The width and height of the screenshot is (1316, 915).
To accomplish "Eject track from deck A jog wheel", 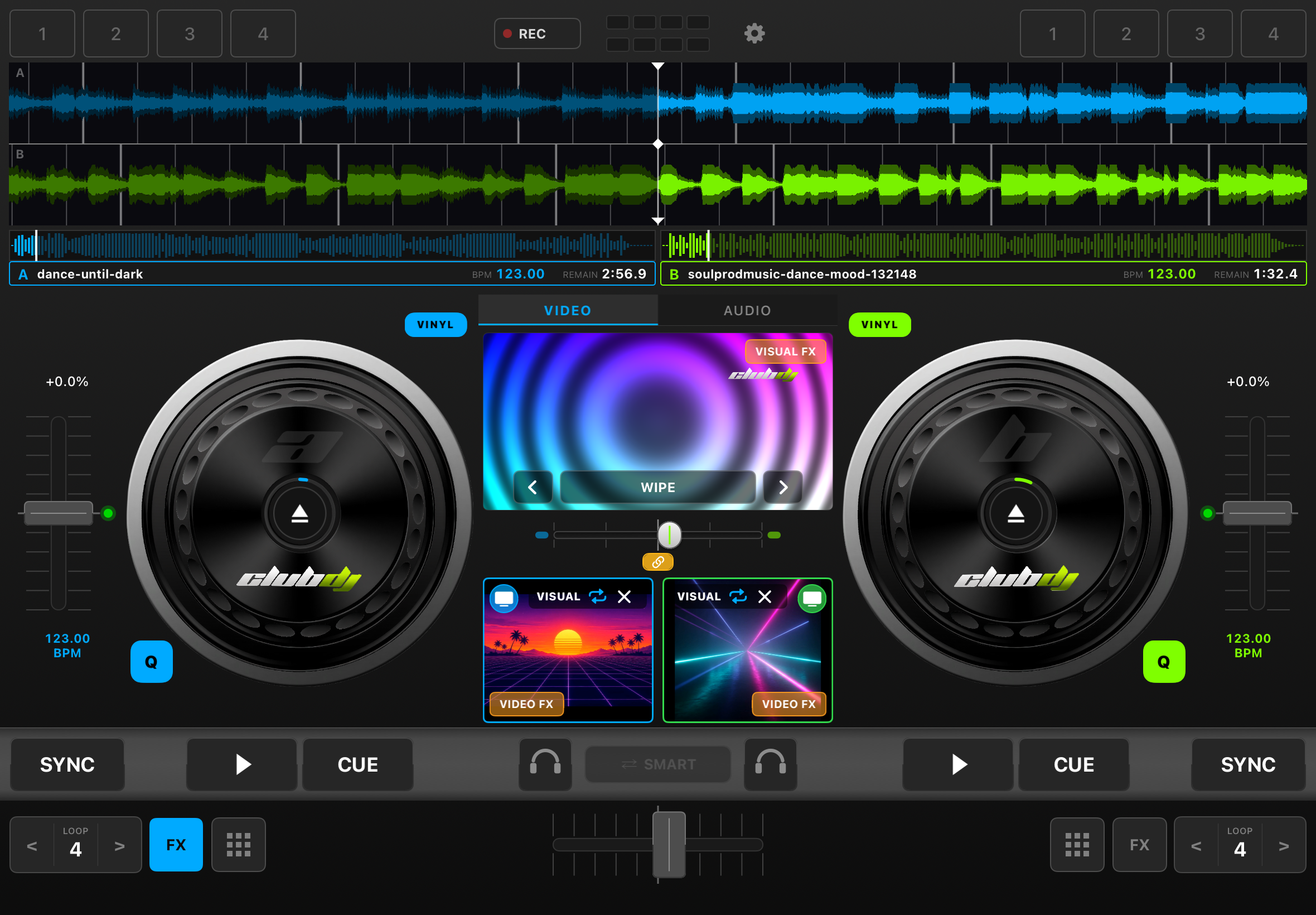I will point(299,513).
